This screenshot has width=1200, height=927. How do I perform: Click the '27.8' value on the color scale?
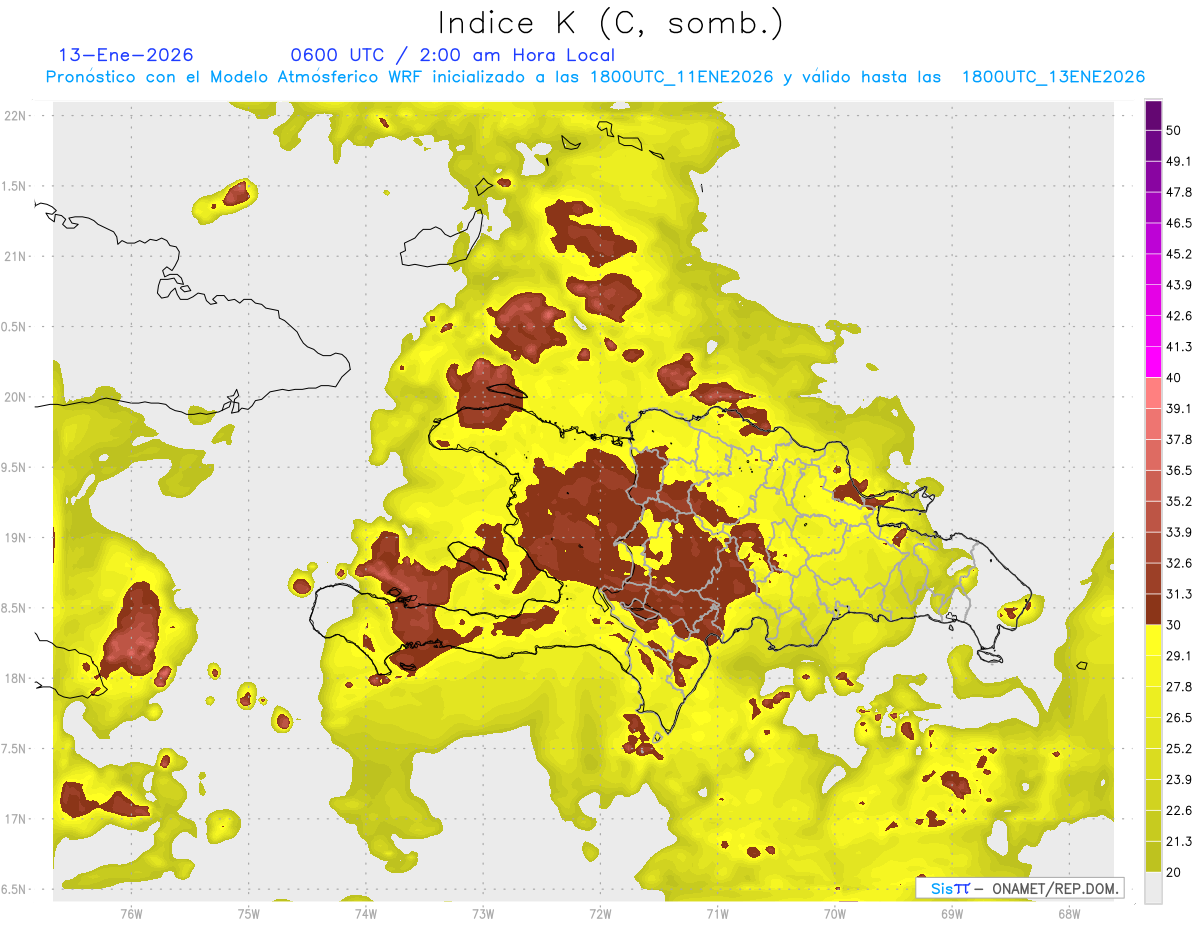[x=1179, y=686]
